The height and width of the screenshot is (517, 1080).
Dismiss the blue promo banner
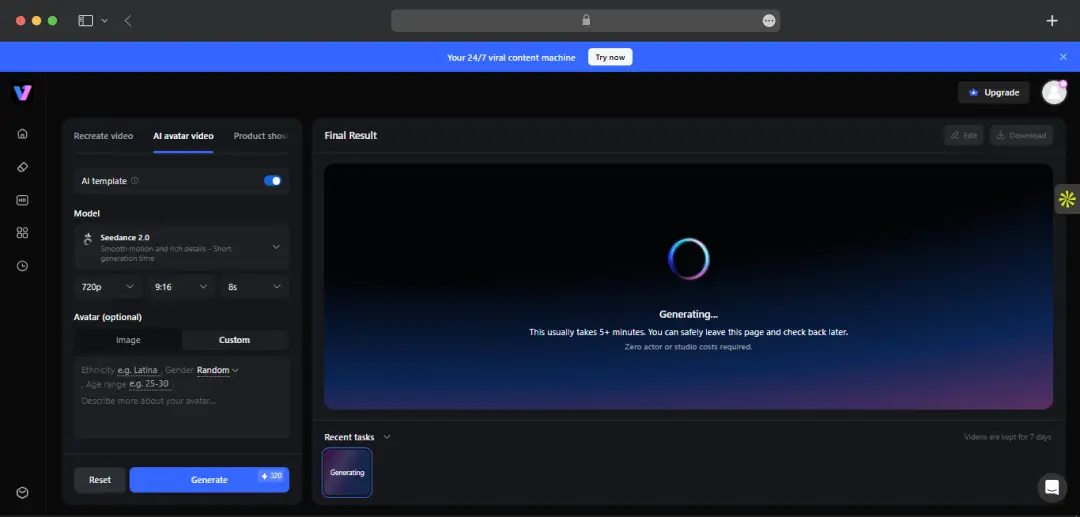click(1063, 57)
